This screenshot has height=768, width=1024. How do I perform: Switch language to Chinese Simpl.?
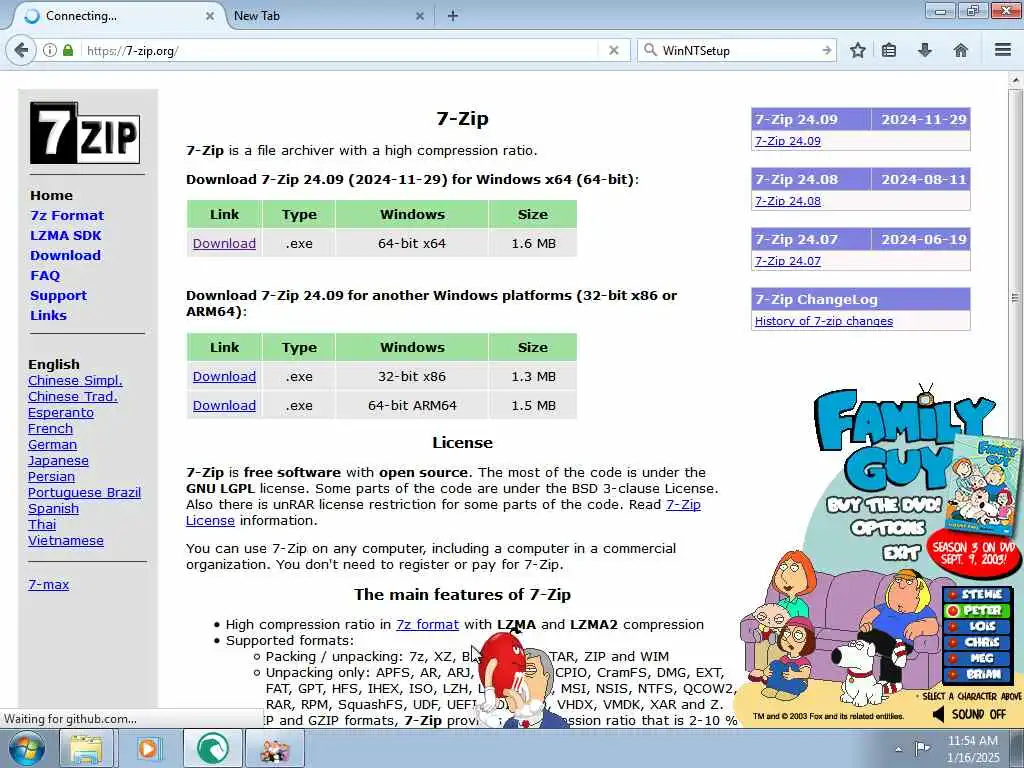75,381
